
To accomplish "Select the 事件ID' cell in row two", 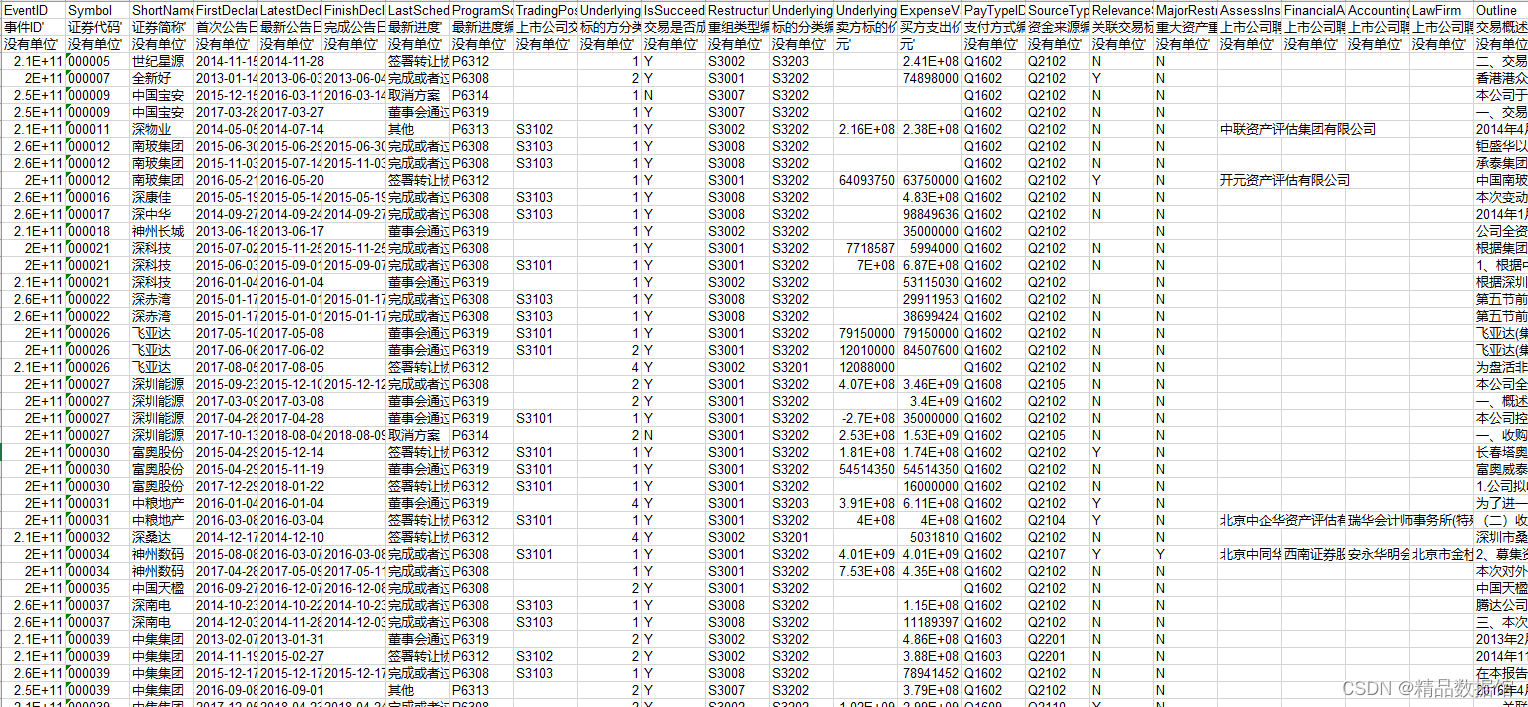I will [32, 27].
